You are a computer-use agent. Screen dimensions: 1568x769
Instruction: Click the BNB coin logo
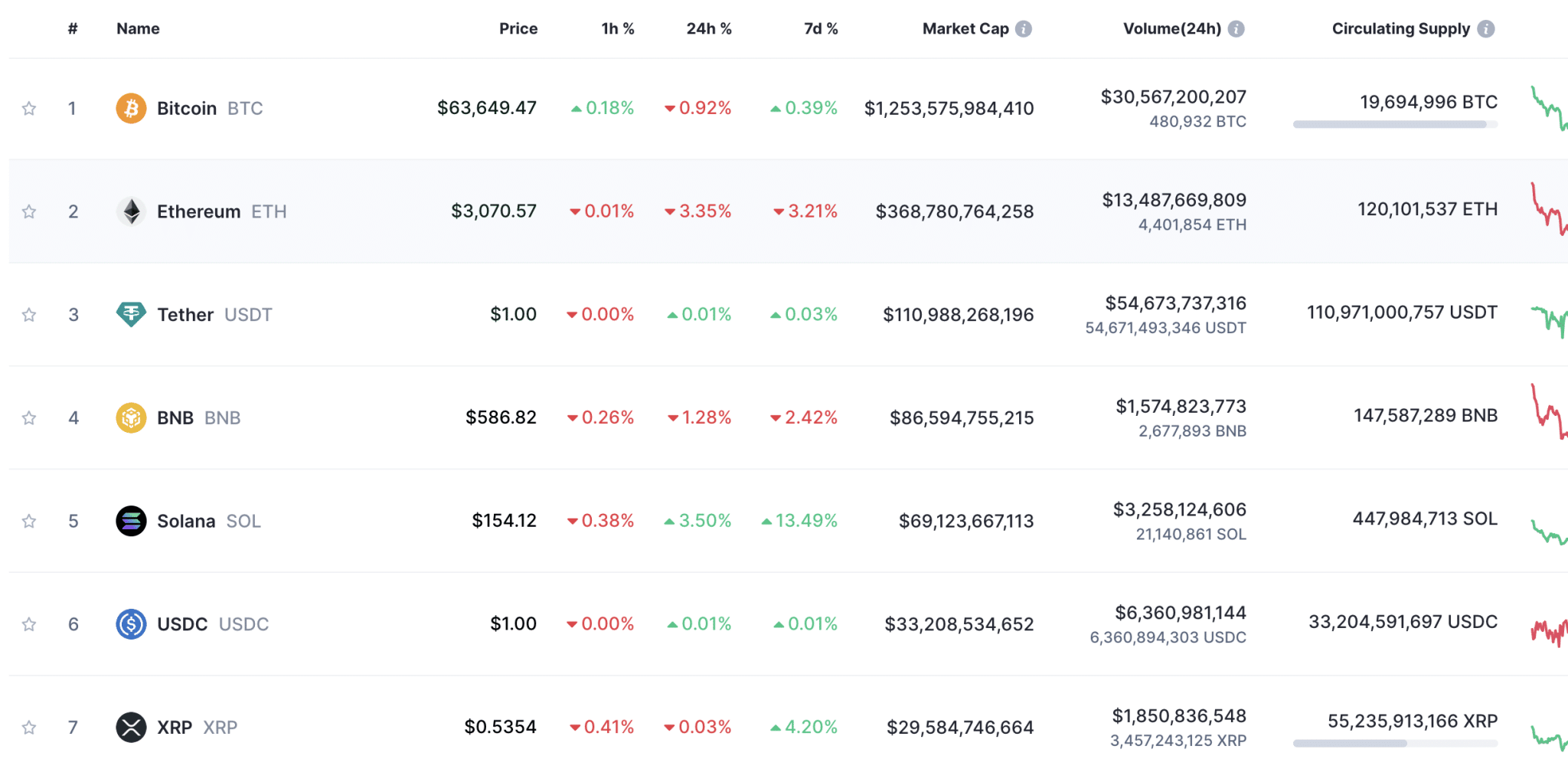tap(131, 417)
